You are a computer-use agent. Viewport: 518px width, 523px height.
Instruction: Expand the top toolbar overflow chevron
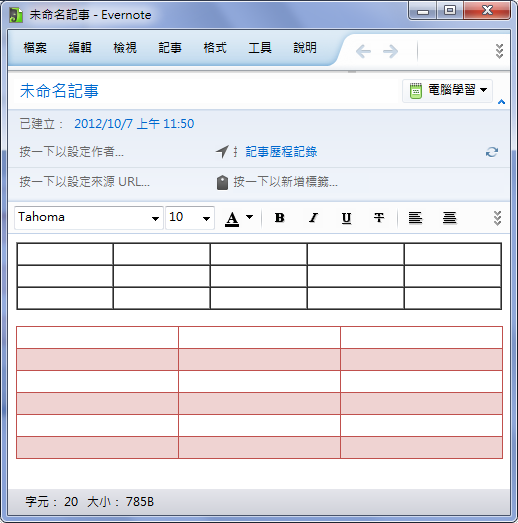499,51
